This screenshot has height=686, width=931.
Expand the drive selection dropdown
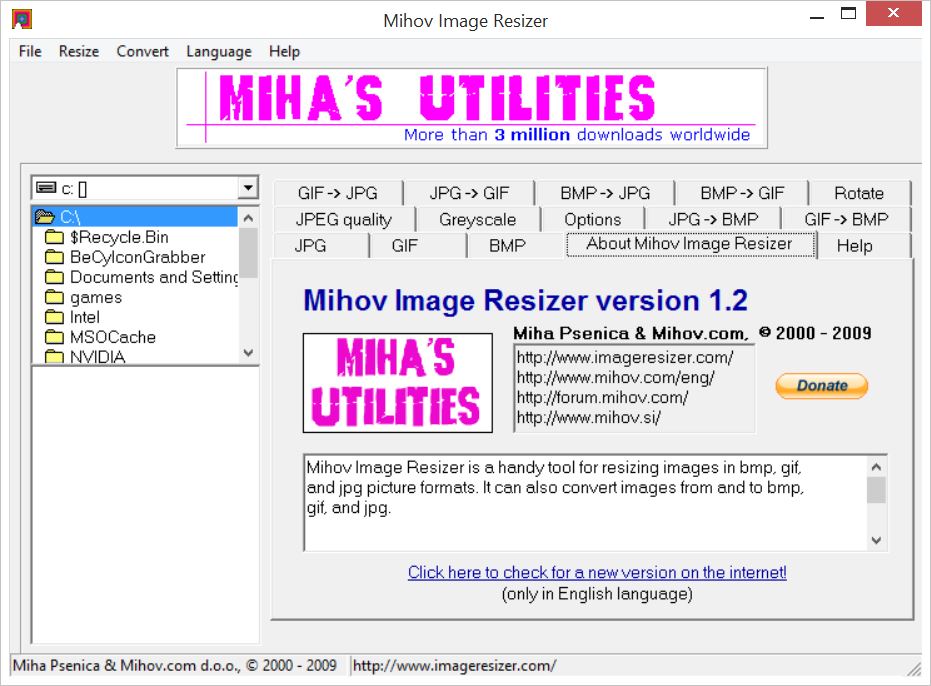pos(248,188)
